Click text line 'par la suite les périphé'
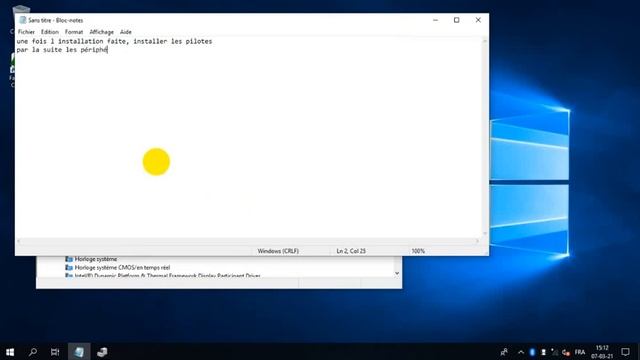 tap(62, 50)
